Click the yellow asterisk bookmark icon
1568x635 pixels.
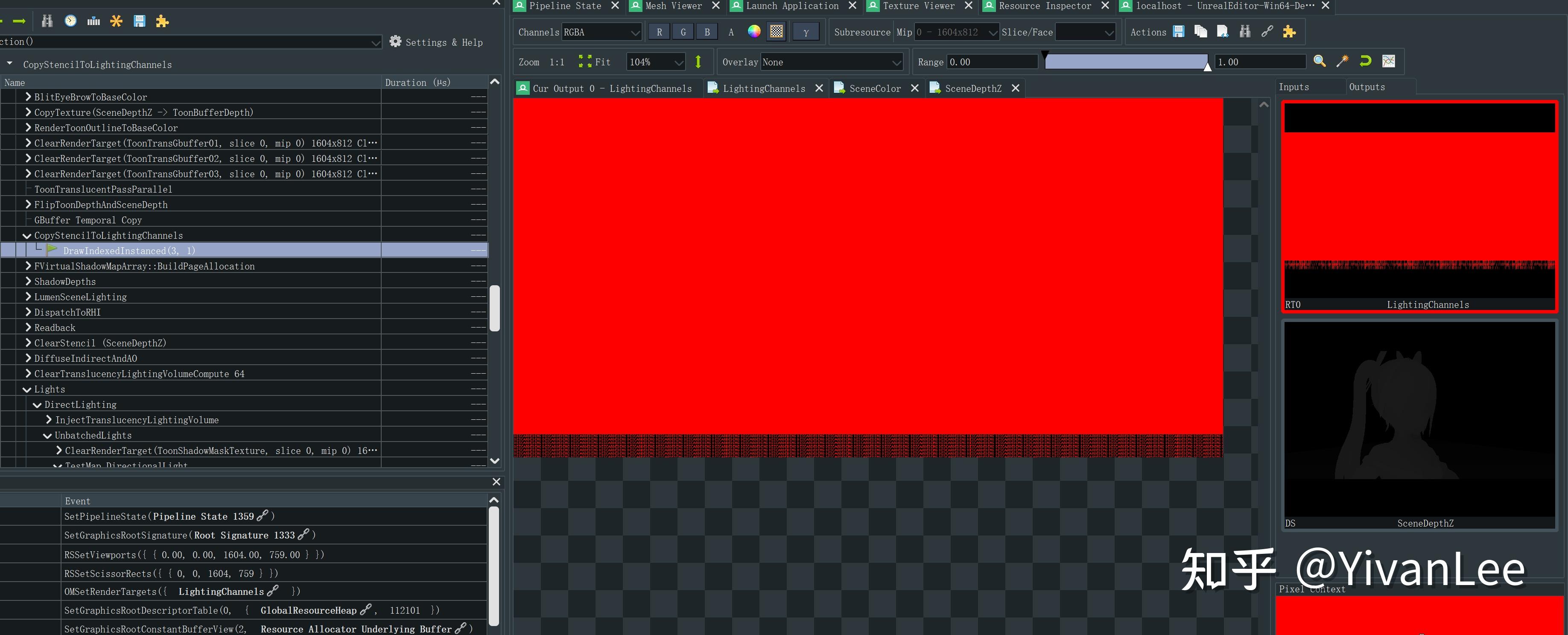(x=116, y=21)
